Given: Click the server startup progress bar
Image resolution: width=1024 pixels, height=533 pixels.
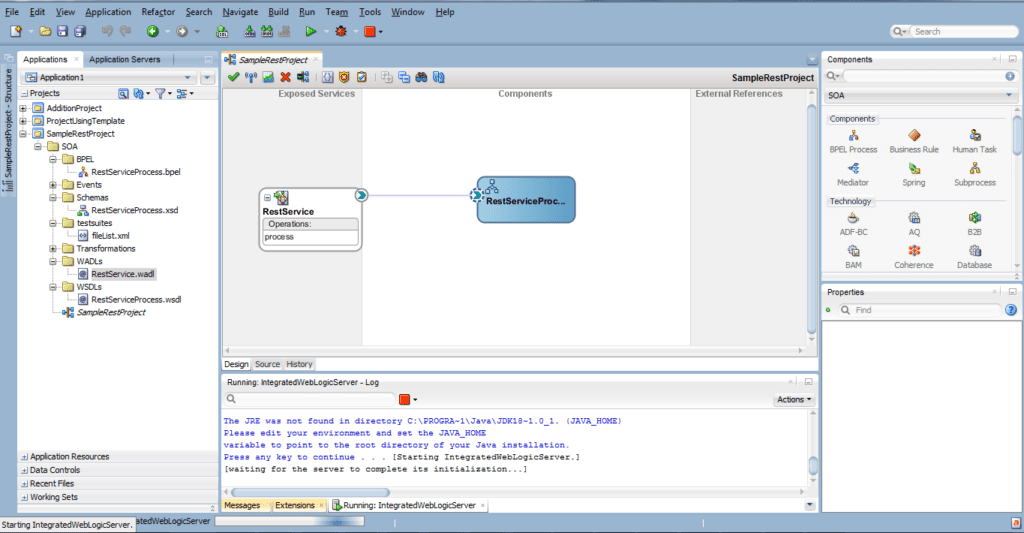Looking at the screenshot, I should click(x=289, y=522).
